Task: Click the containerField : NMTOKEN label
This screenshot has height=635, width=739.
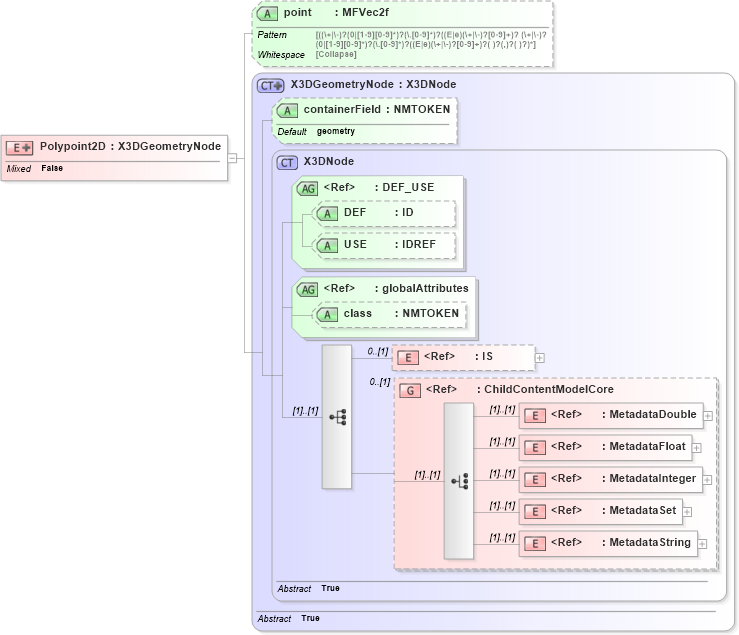Action: pos(377,109)
